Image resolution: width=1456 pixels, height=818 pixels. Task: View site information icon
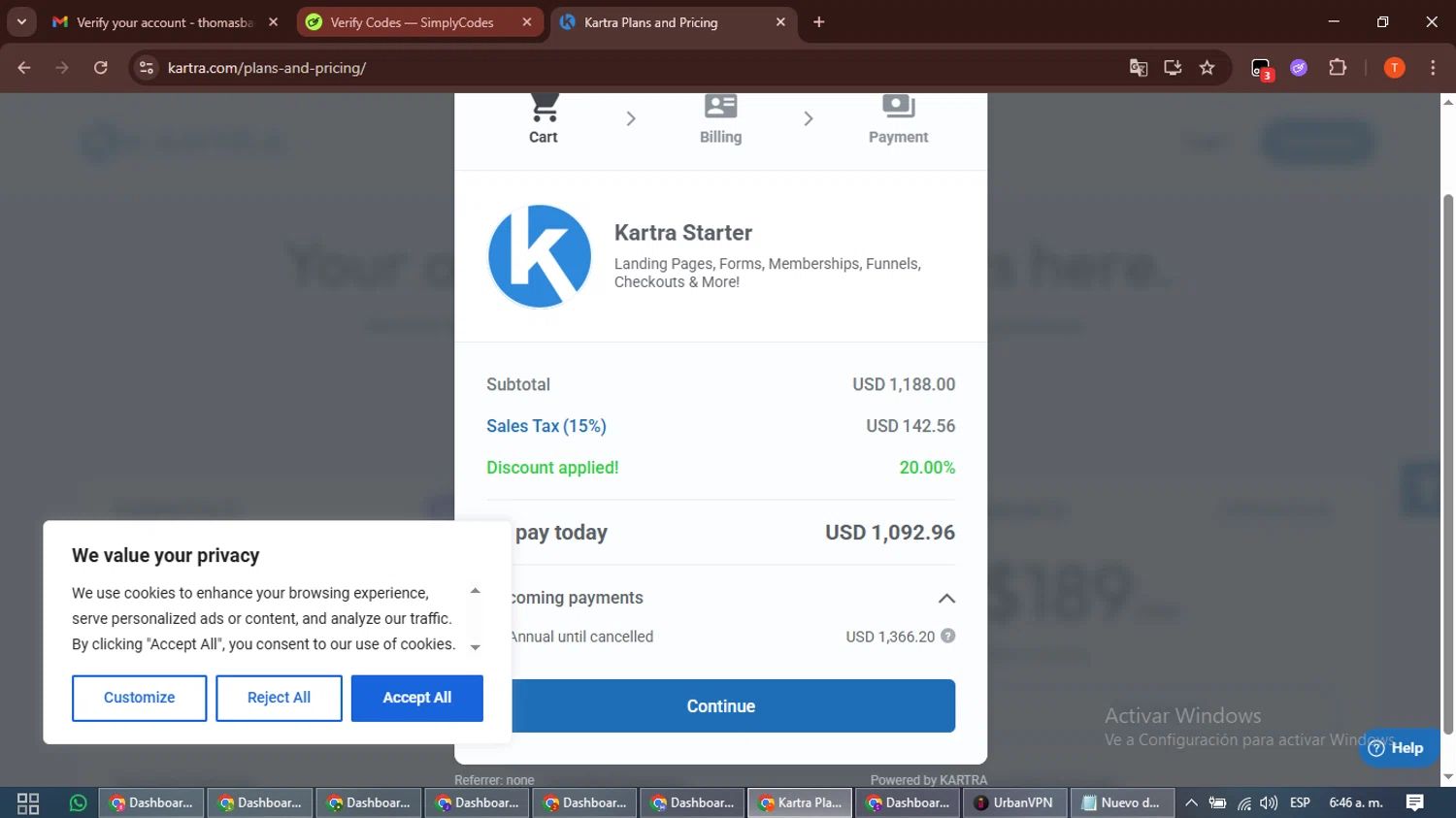pos(147,68)
